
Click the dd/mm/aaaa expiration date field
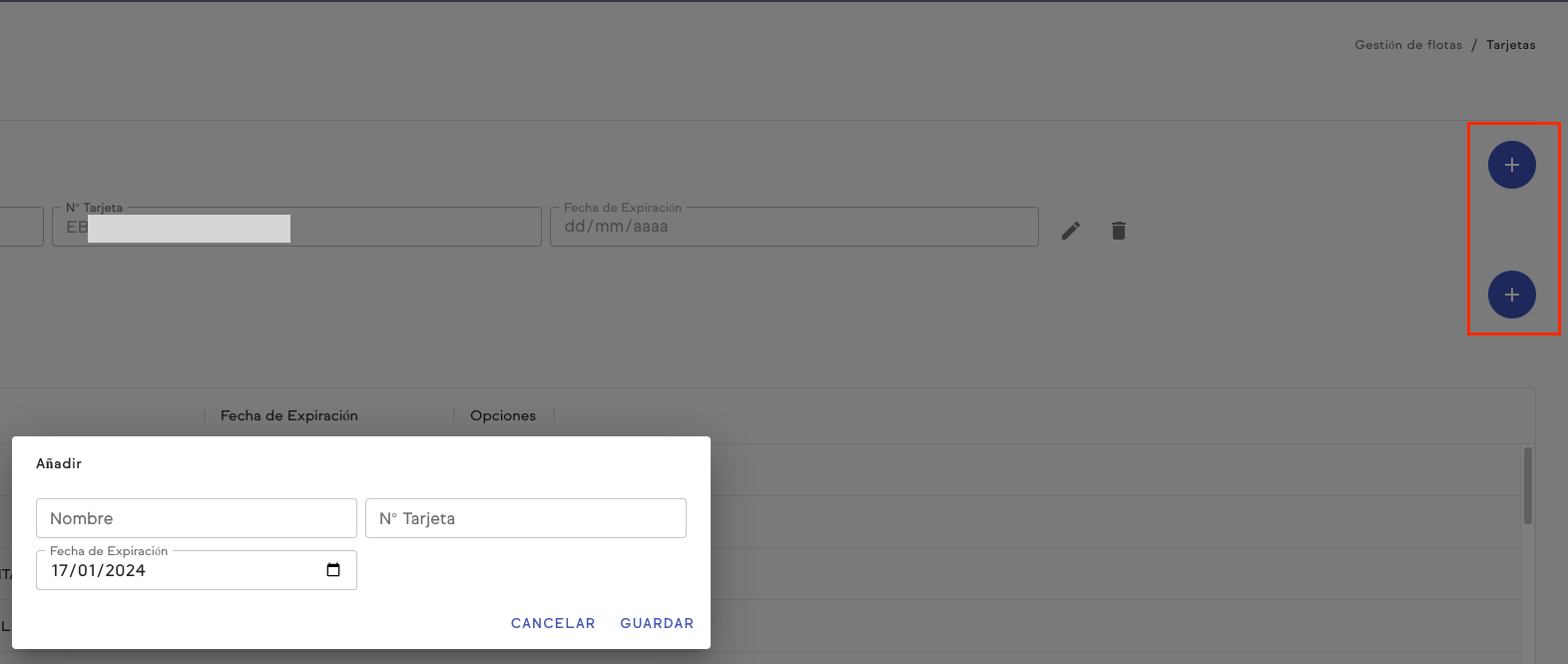click(x=793, y=228)
